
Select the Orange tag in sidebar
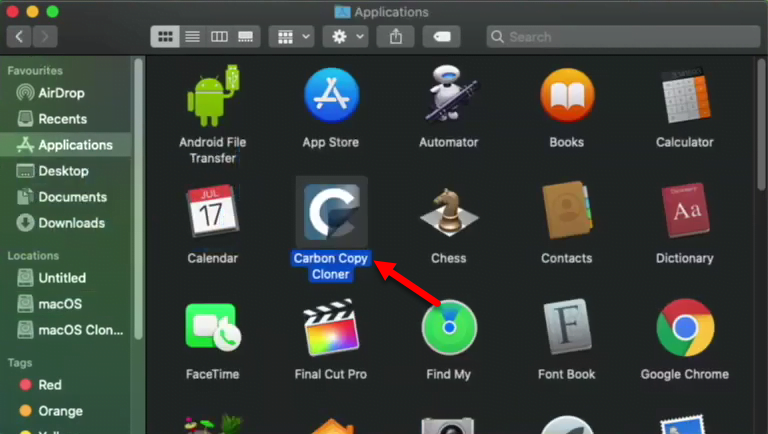click(x=66, y=411)
